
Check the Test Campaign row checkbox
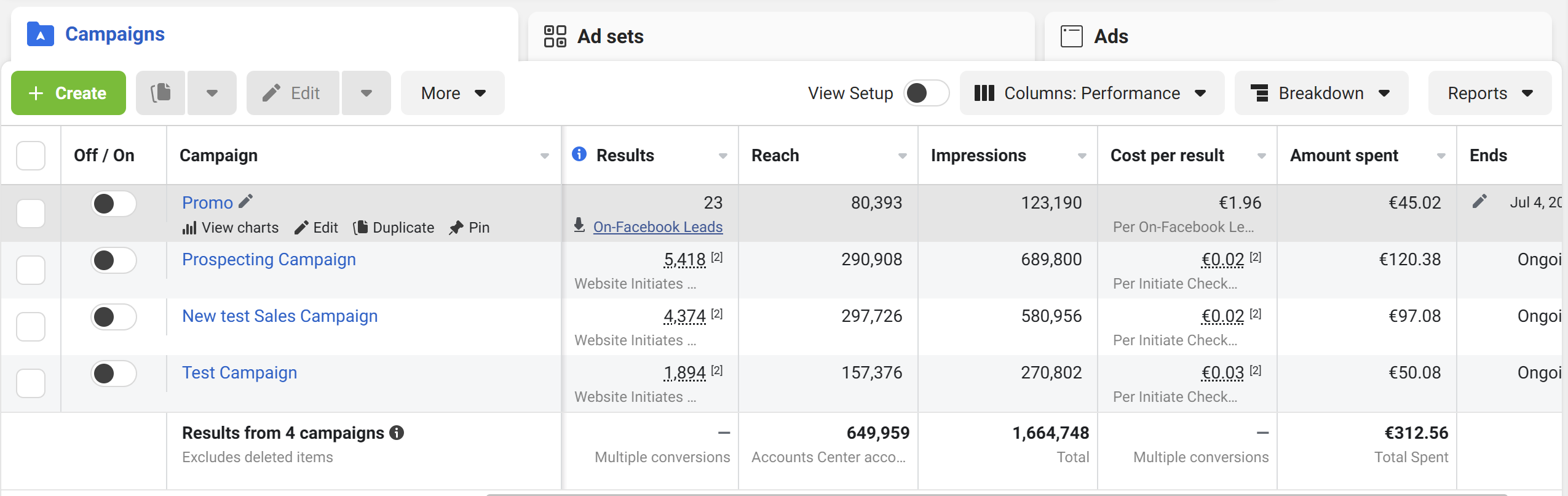(31, 383)
